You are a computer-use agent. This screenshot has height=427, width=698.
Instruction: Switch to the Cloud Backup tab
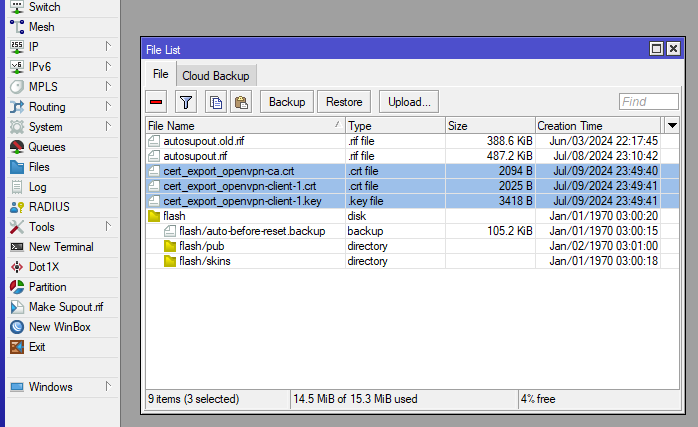point(217,75)
